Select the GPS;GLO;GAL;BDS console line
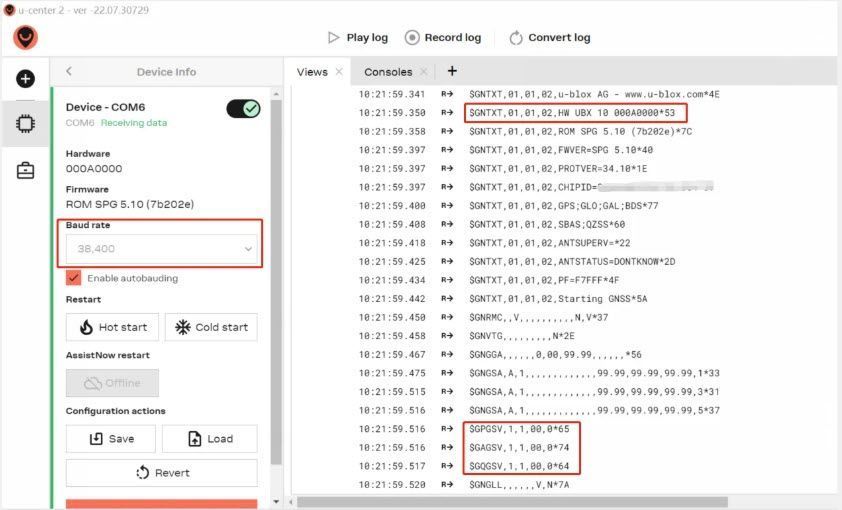 [563, 206]
